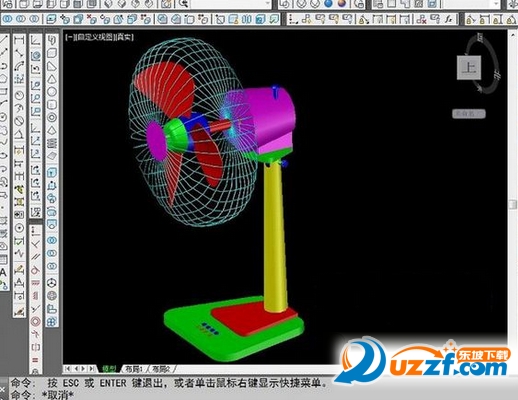The width and height of the screenshot is (518, 400).
Task: Click the Tolerance dimension tool
Action: click(x=19, y=215)
